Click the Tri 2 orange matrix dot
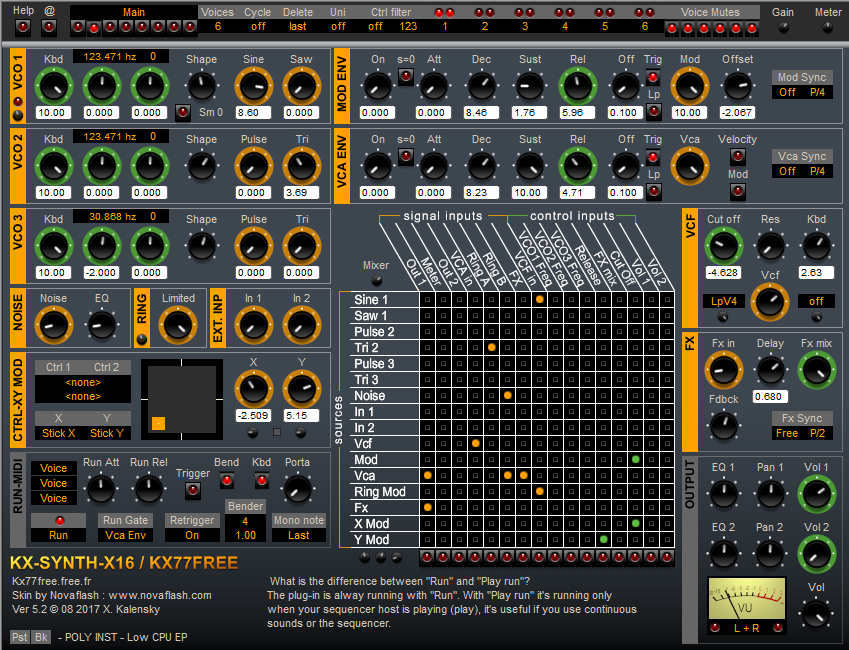Image resolution: width=849 pixels, height=650 pixels. (492, 347)
